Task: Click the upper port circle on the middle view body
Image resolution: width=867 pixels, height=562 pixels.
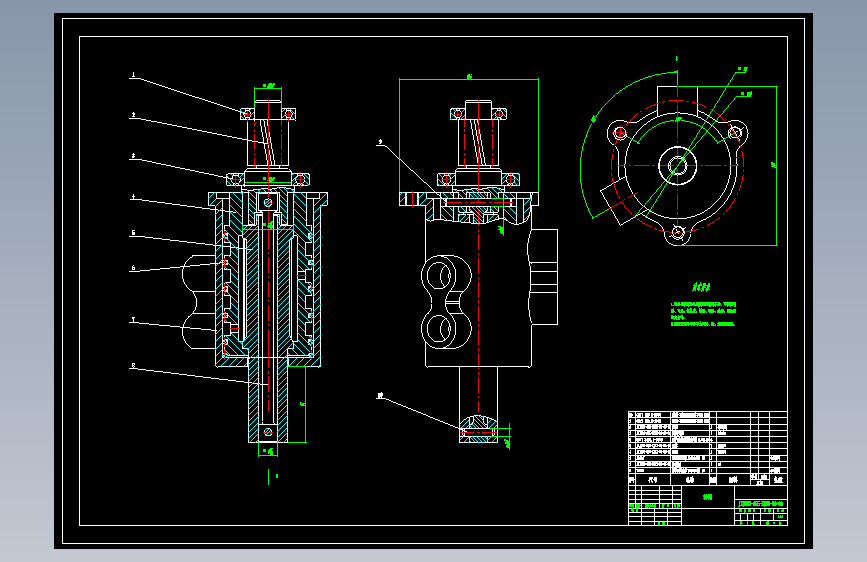Action: tap(438, 276)
